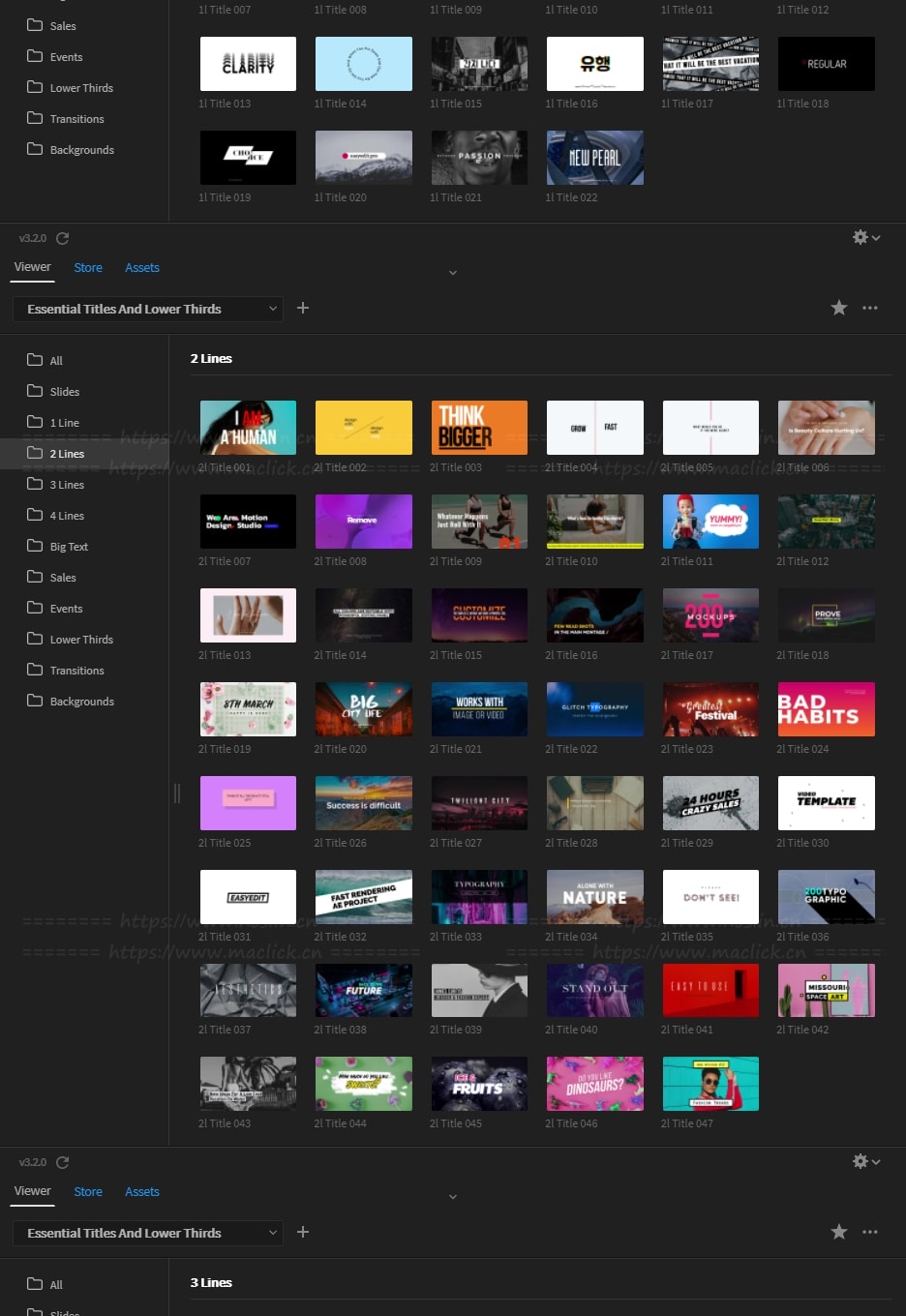The width and height of the screenshot is (906, 1316).
Task: Open the gear settings above the 2 Lines panel
Action: point(860,237)
